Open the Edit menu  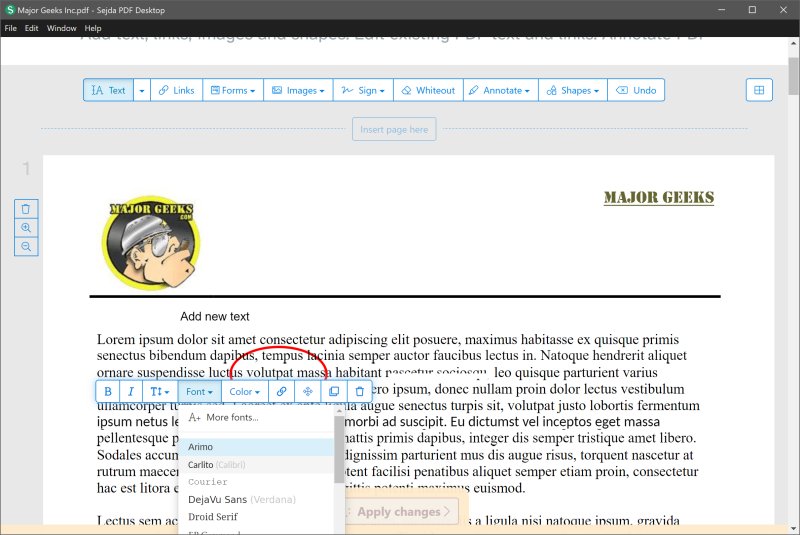pyautogui.click(x=32, y=28)
